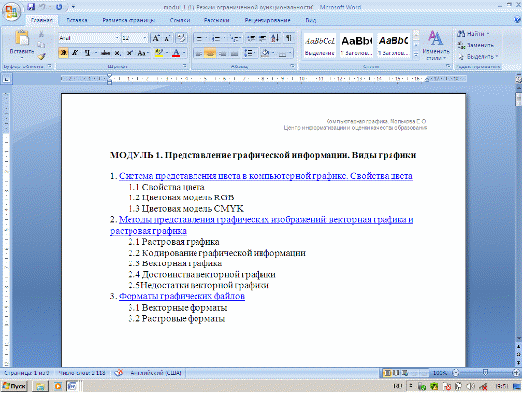The height and width of the screenshot is (393, 523).
Task: Open line spacing options
Action: point(249,53)
